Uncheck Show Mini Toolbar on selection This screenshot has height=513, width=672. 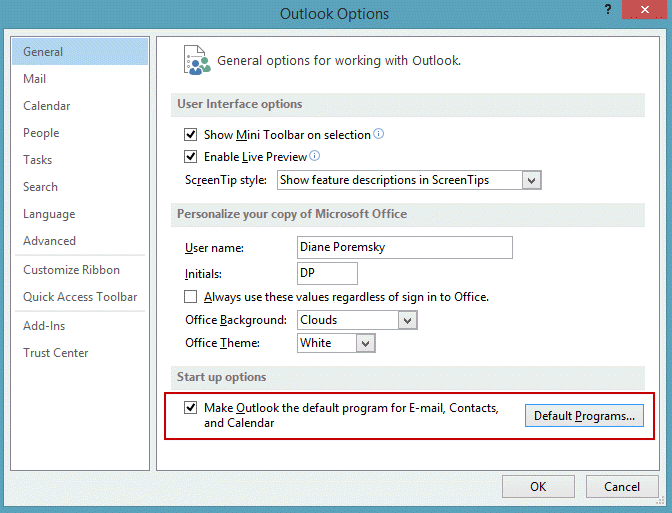(x=191, y=135)
